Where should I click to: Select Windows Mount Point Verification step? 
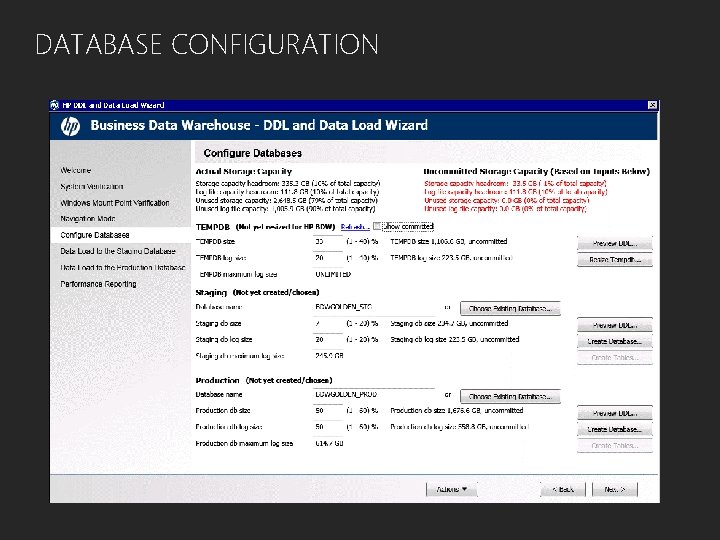(x=115, y=203)
